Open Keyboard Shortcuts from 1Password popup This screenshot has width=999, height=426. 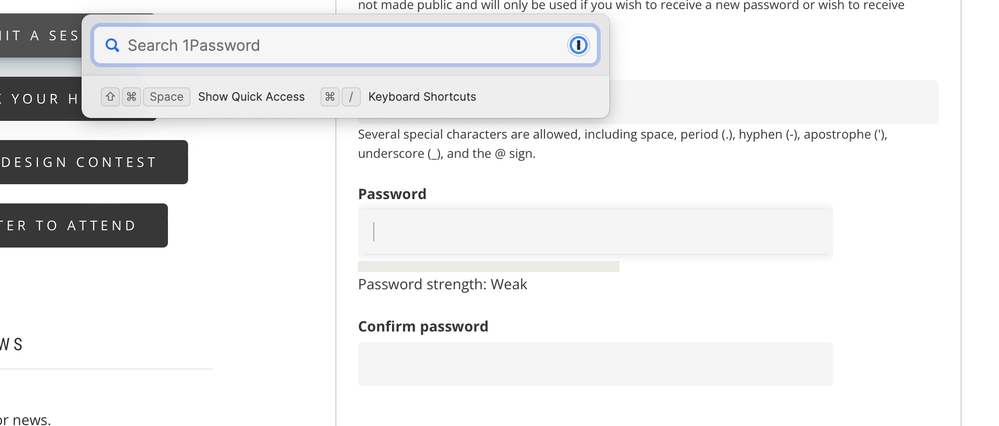click(422, 97)
